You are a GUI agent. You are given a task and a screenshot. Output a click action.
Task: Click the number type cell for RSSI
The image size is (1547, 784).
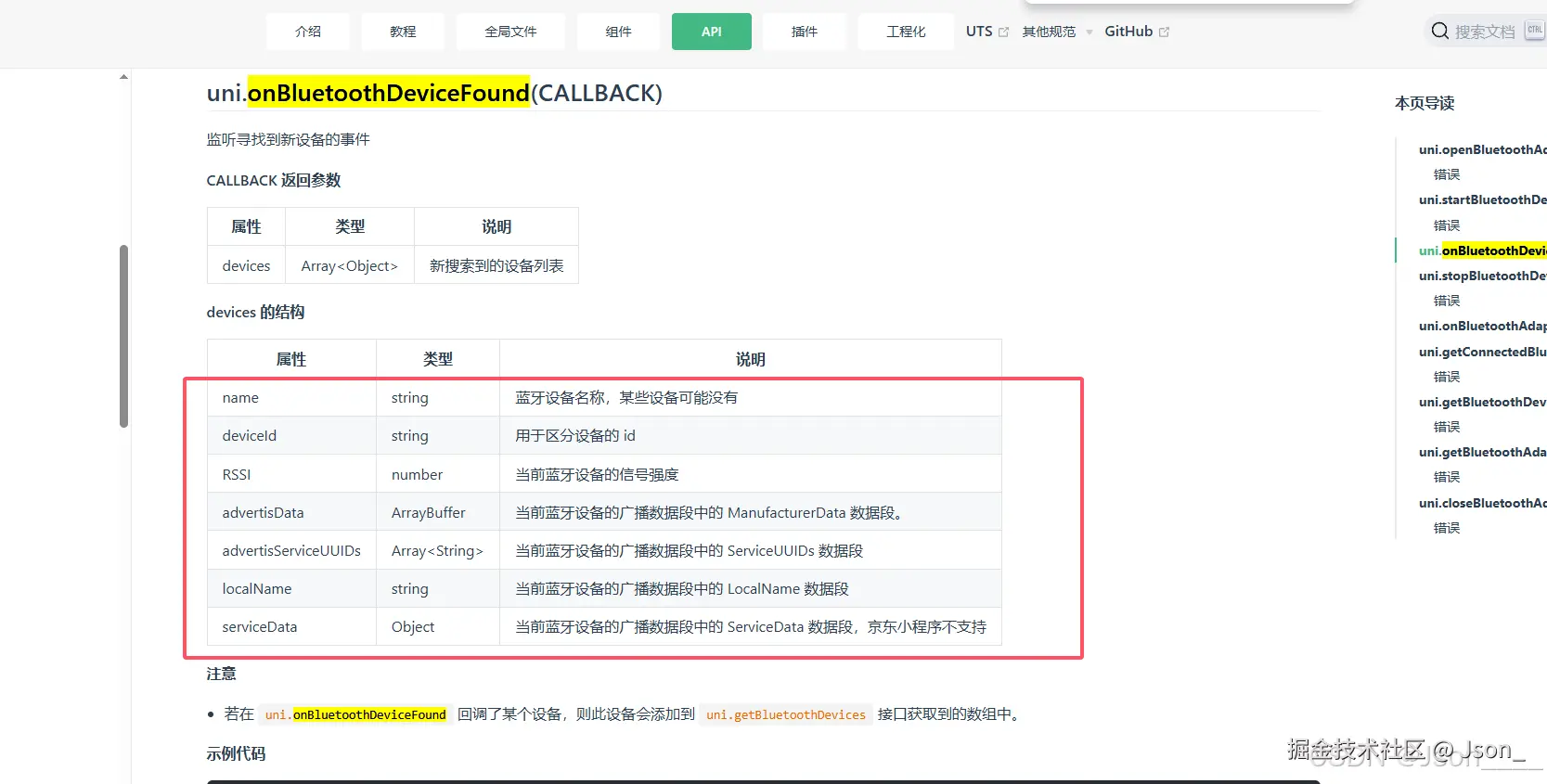coord(438,474)
